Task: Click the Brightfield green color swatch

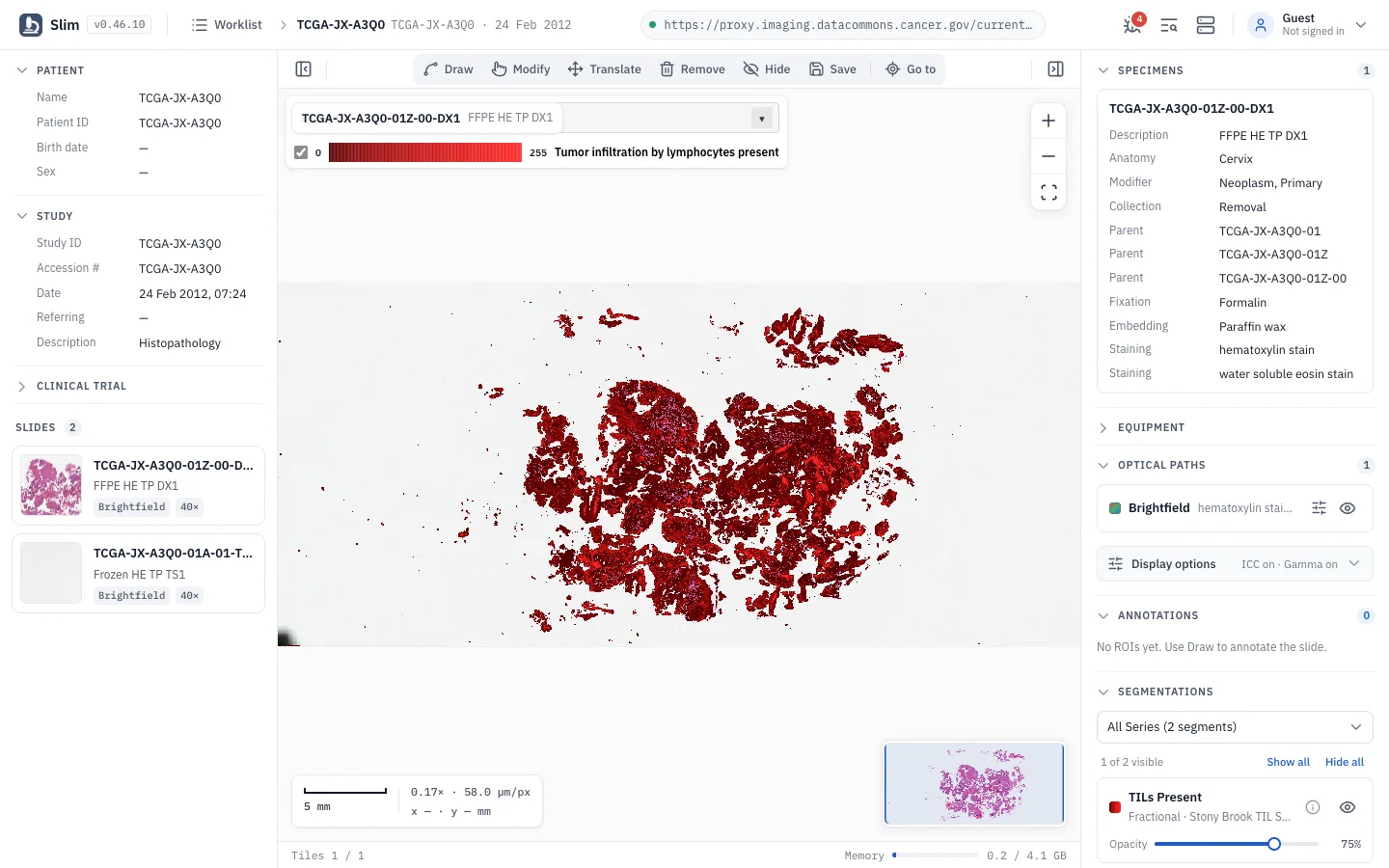Action: click(1115, 508)
